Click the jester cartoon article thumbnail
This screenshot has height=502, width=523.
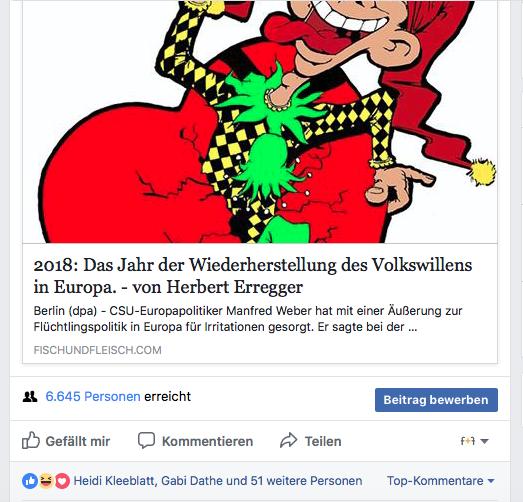pos(260,122)
